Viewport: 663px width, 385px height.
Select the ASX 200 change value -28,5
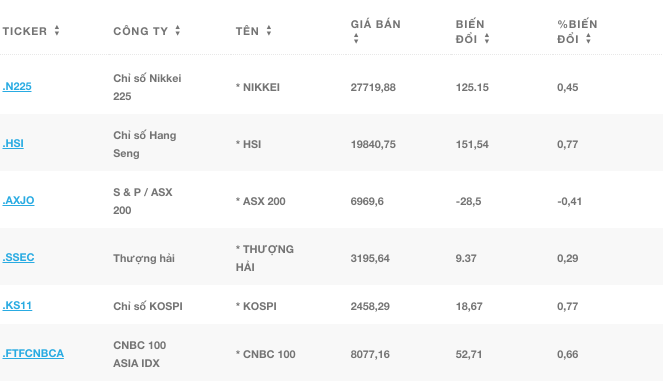point(468,201)
